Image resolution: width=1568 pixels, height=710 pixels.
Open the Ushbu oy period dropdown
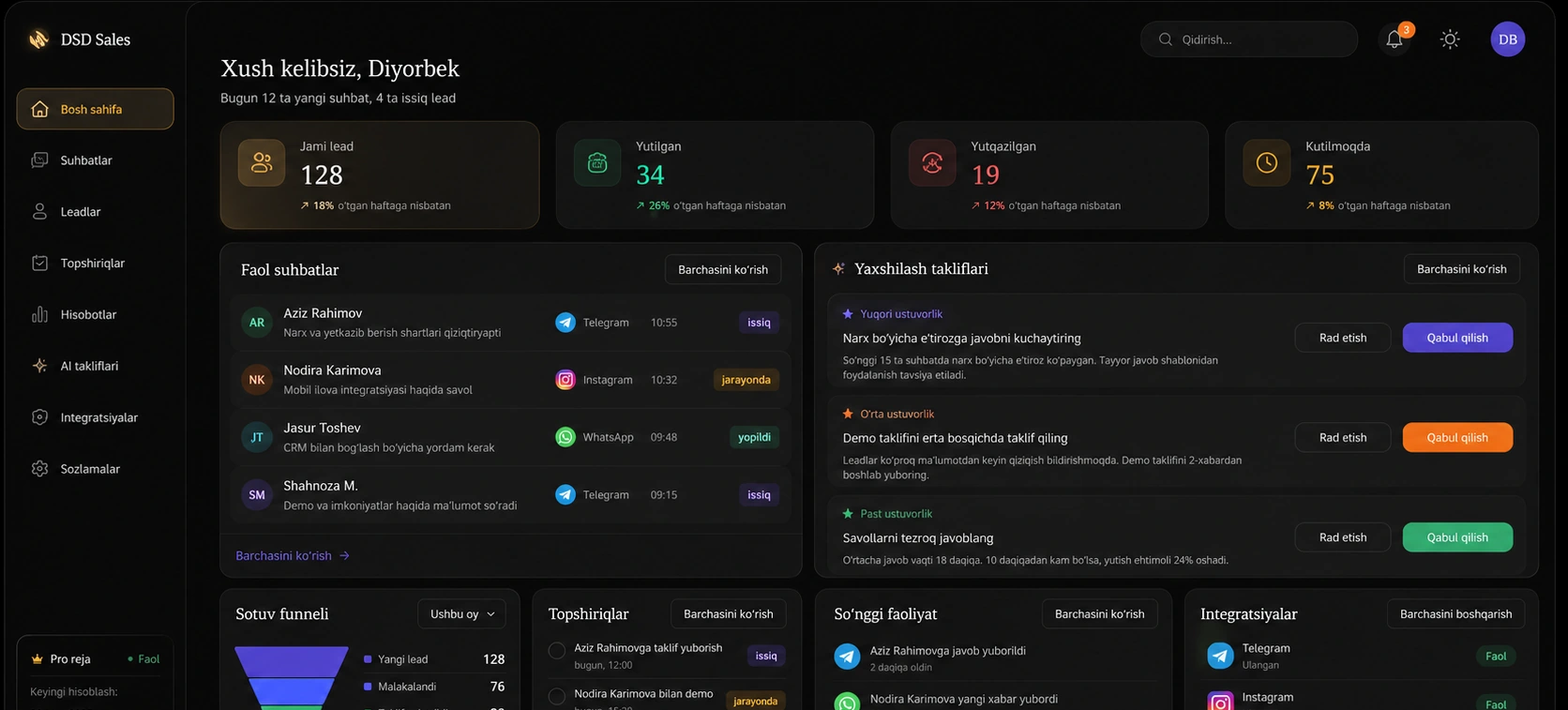pos(462,614)
